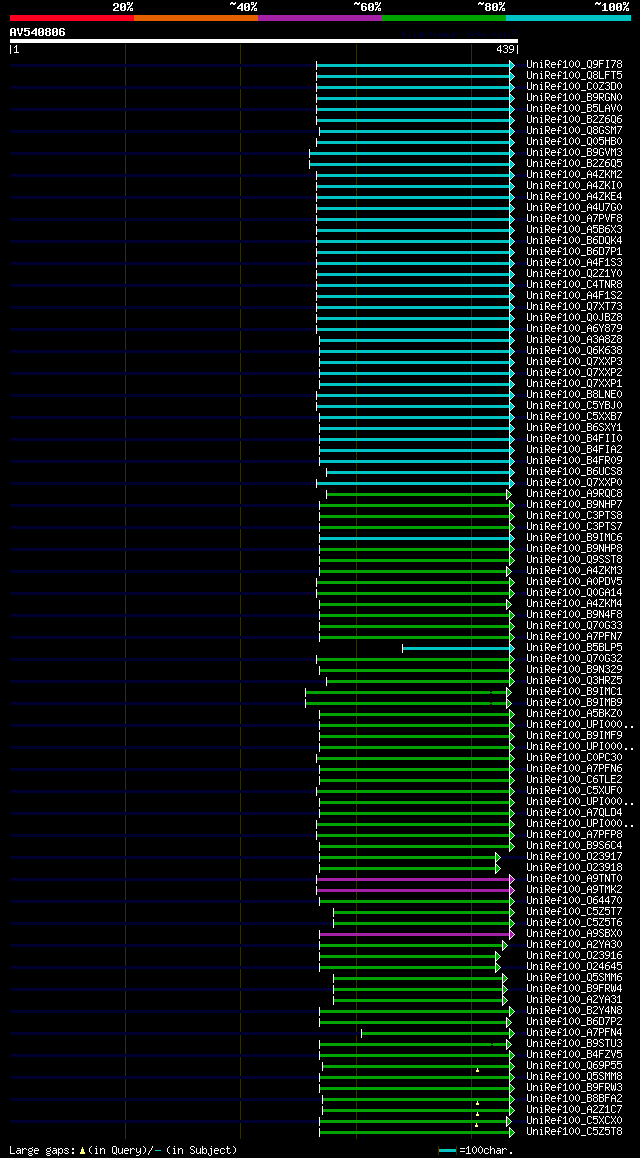Select the UniRef100_Q7XXP1 label
Viewport: 640px width, 1158px height.
[x=574, y=384]
